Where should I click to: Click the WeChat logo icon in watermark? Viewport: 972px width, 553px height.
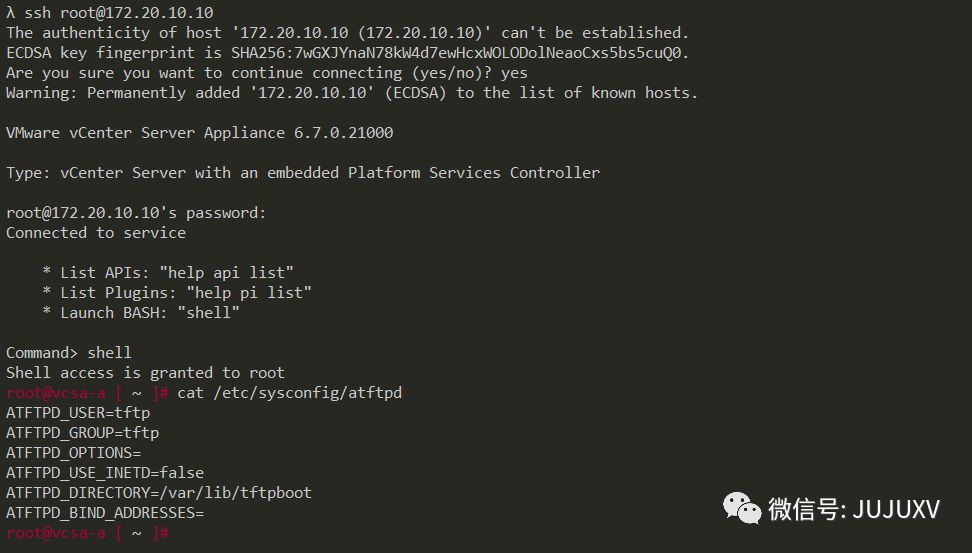741,508
